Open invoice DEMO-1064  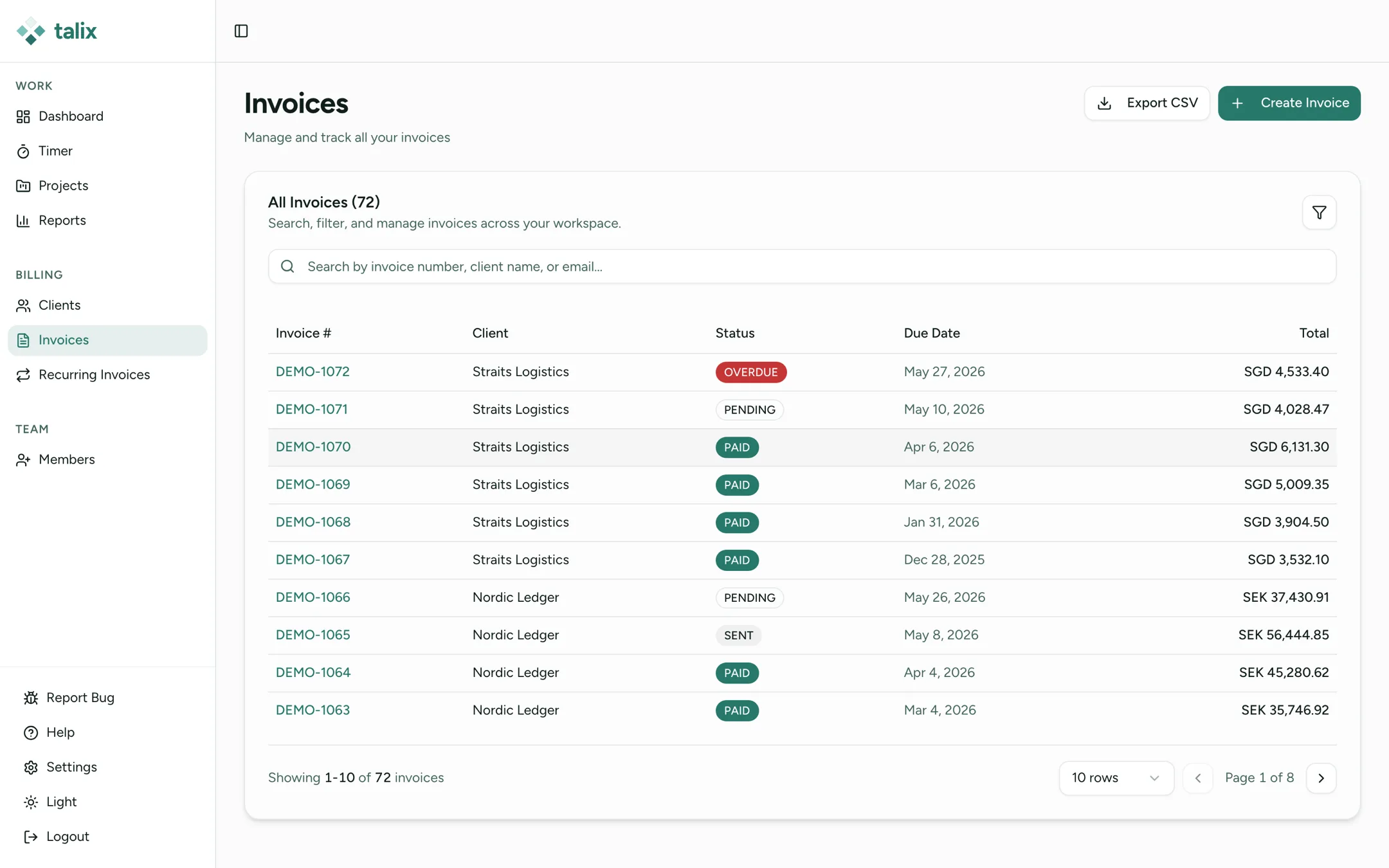[x=313, y=673]
